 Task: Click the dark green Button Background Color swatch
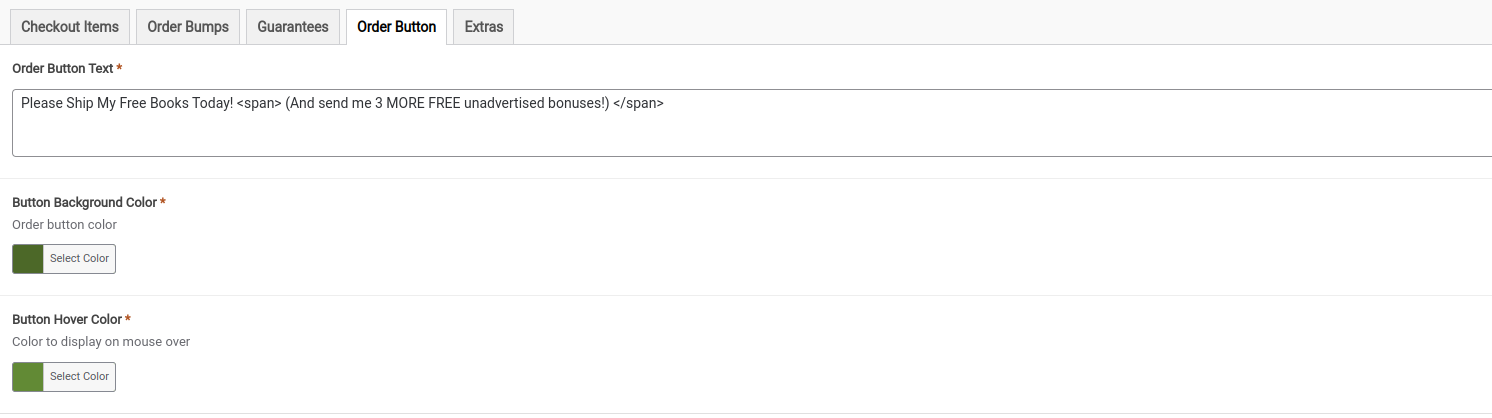28,259
